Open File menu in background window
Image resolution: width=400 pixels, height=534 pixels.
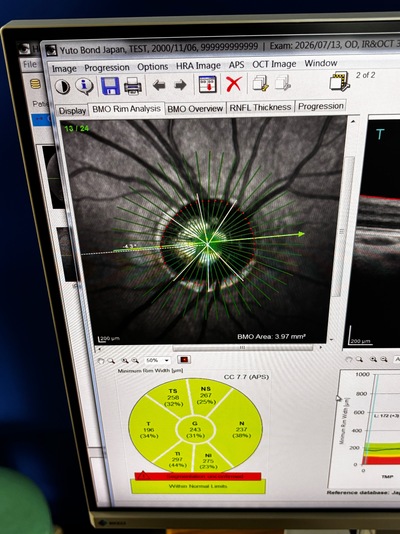(30, 64)
